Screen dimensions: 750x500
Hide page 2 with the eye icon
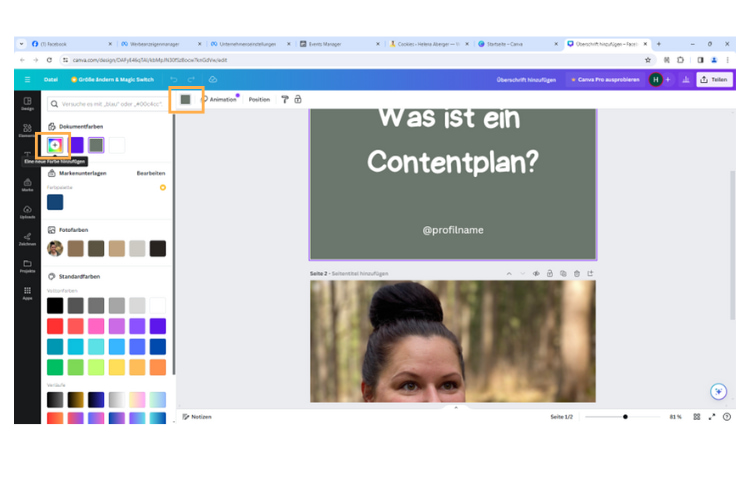click(x=536, y=273)
